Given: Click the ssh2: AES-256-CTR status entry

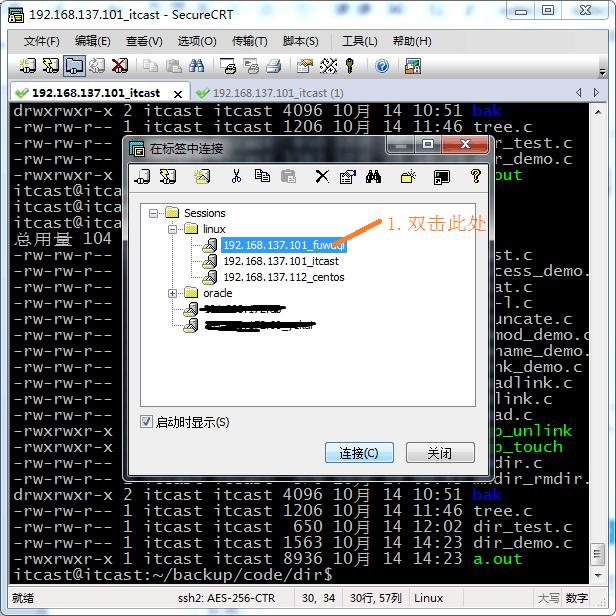Looking at the screenshot, I should click(226, 598).
